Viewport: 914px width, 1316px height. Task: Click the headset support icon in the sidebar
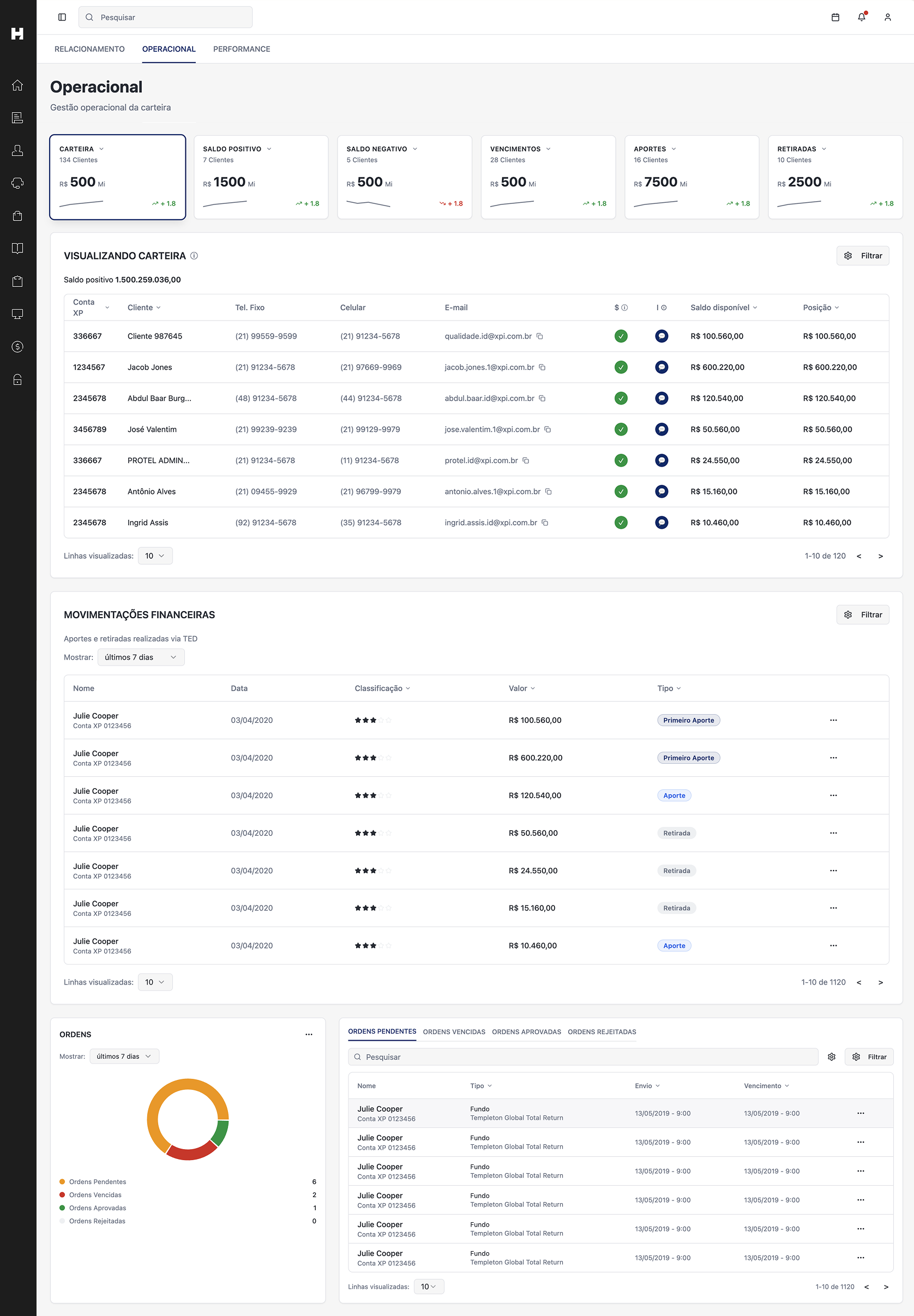coord(18,183)
